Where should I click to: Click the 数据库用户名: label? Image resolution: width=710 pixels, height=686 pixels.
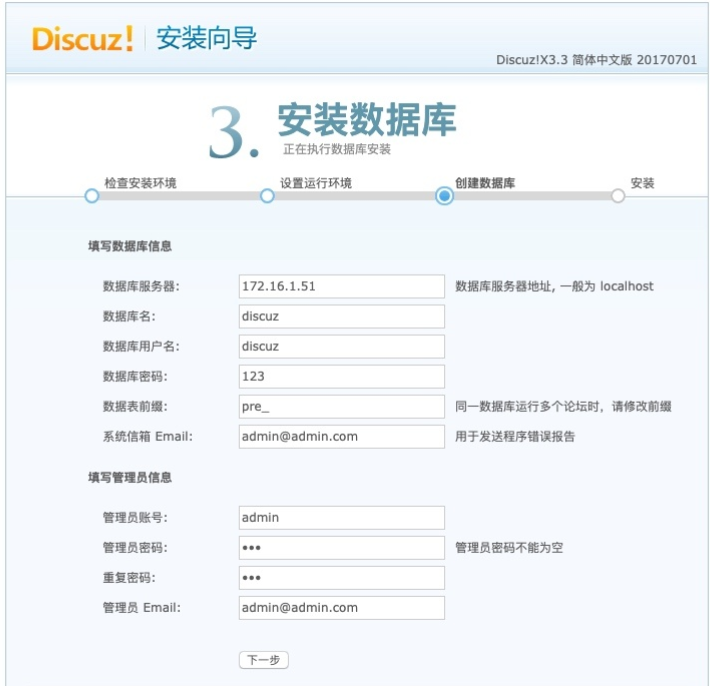[x=141, y=346]
